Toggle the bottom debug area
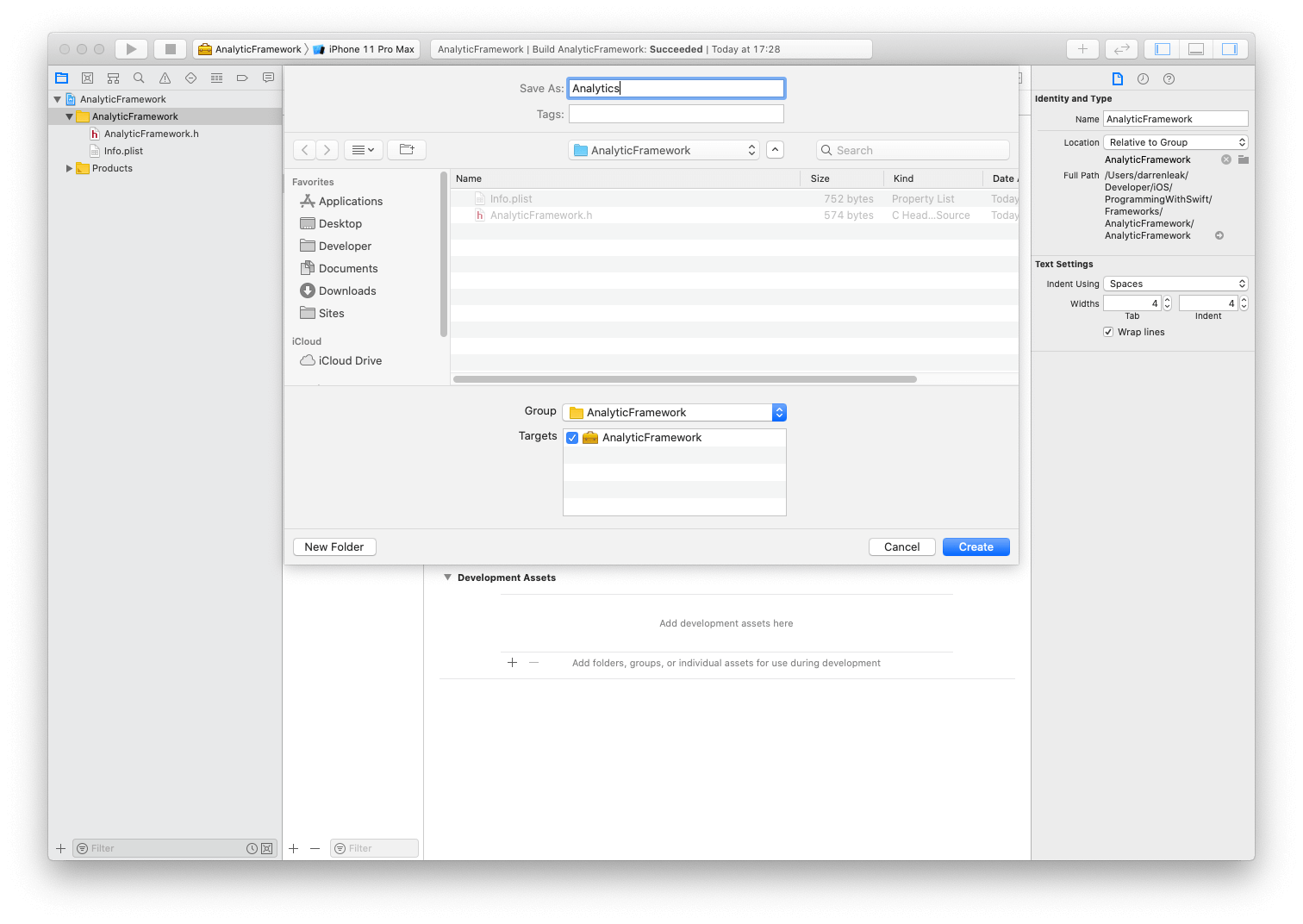This screenshot has width=1303, height=924. (1196, 49)
